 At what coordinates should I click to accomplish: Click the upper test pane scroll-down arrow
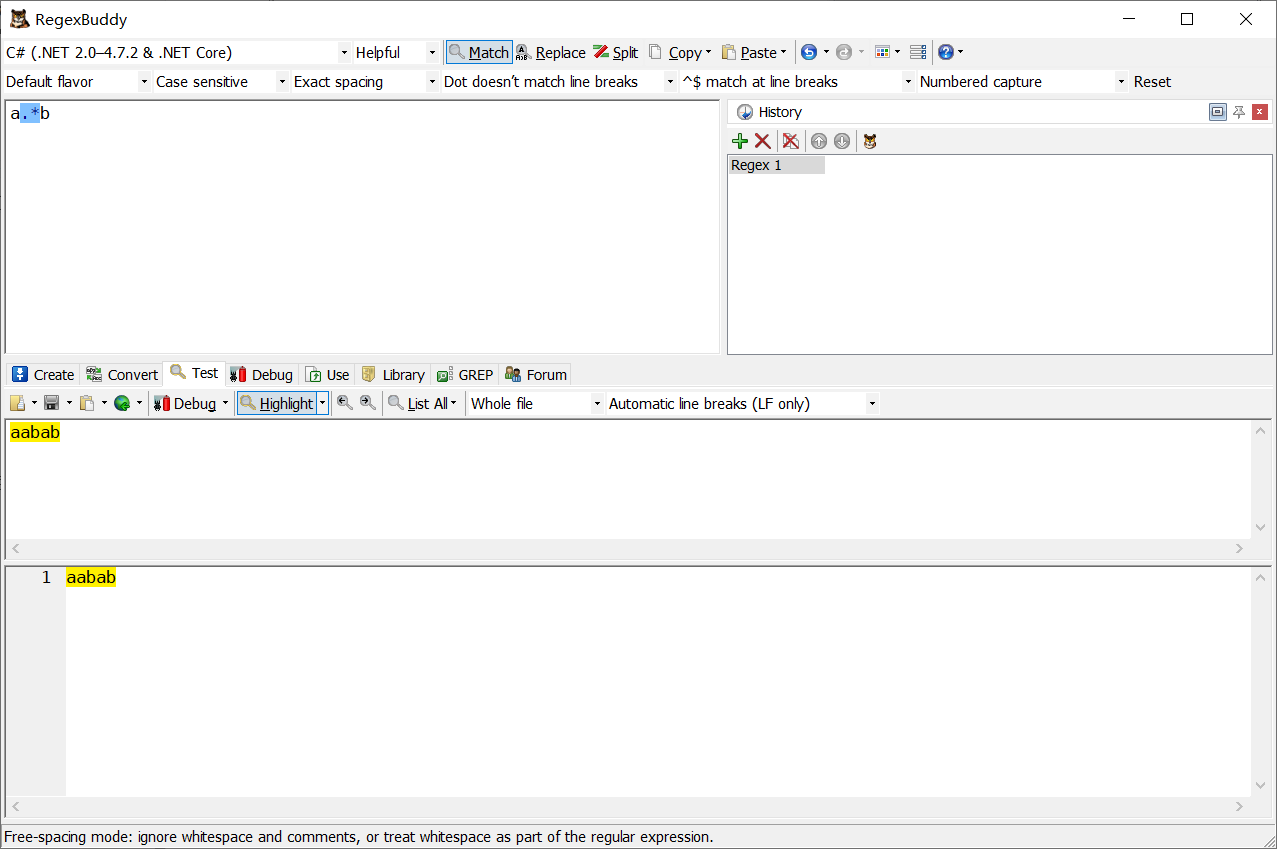(1261, 528)
